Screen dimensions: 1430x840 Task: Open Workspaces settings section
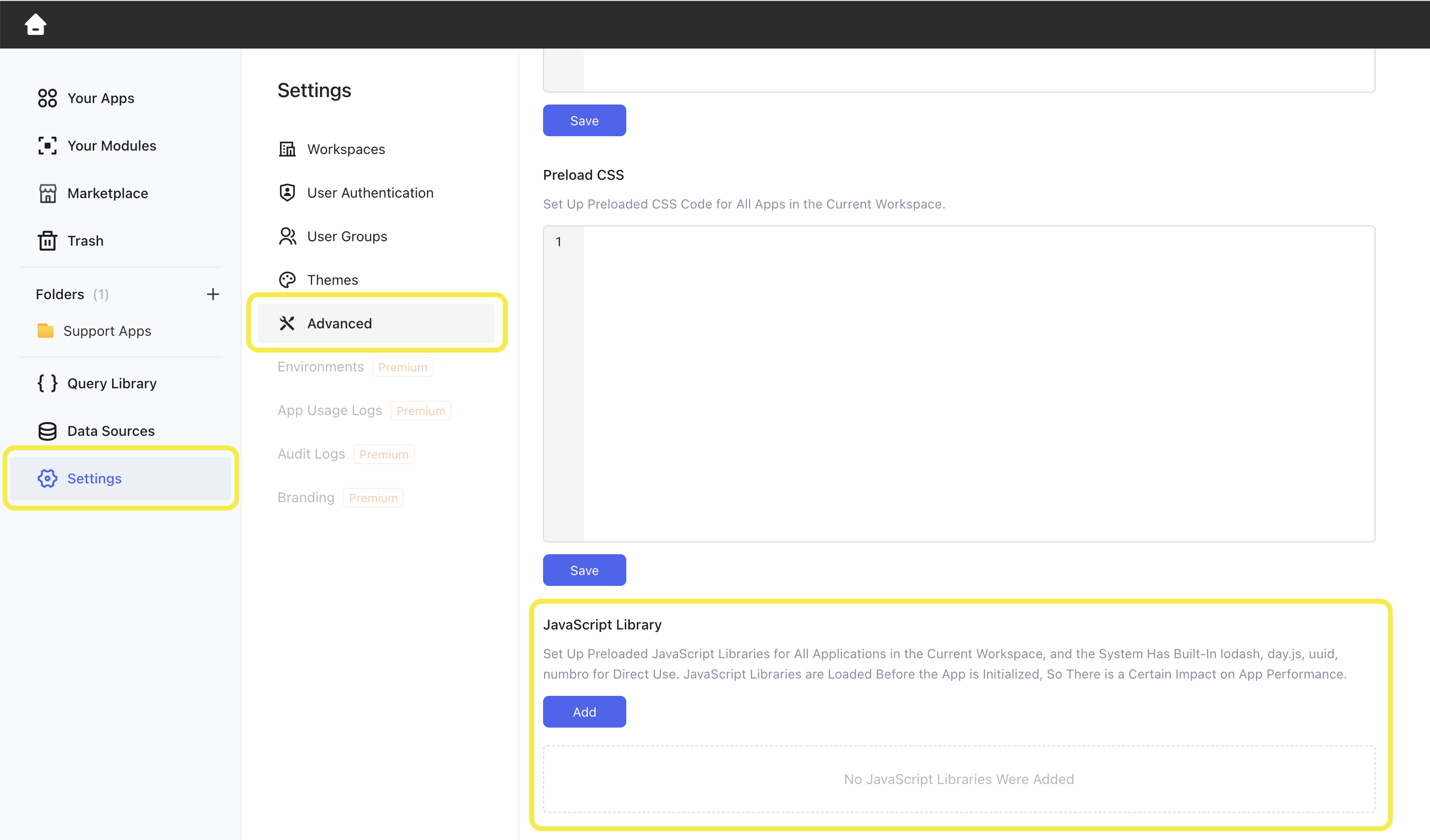pyautogui.click(x=345, y=149)
